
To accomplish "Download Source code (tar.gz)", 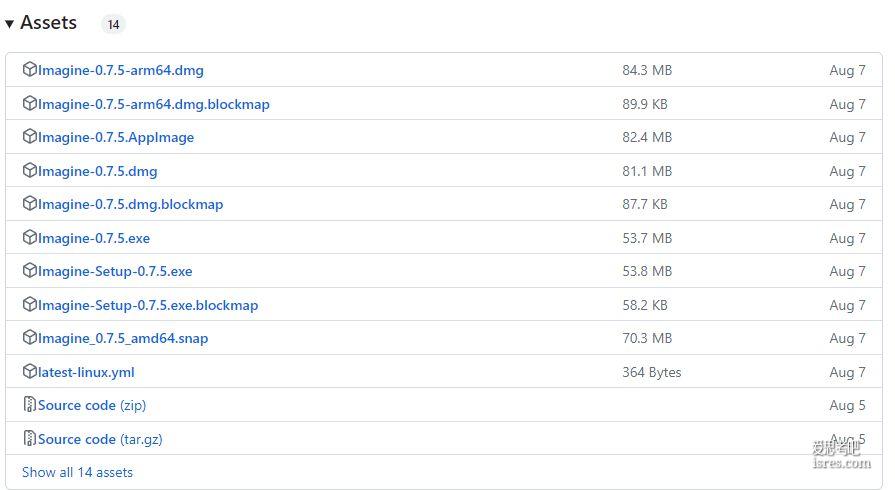I will (100, 439).
